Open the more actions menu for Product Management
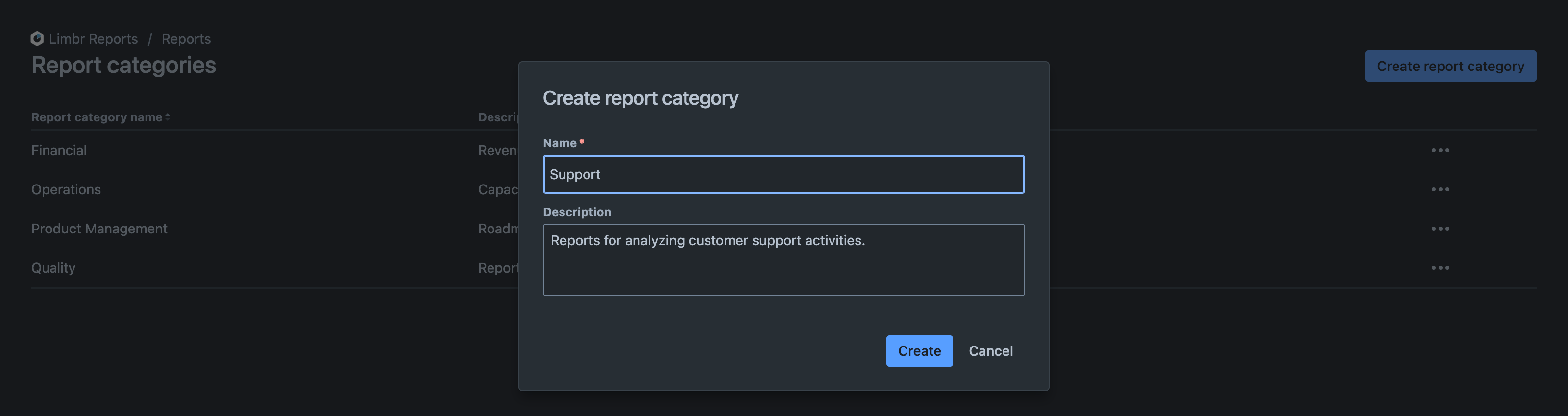Image resolution: width=1568 pixels, height=416 pixels. (x=1440, y=229)
